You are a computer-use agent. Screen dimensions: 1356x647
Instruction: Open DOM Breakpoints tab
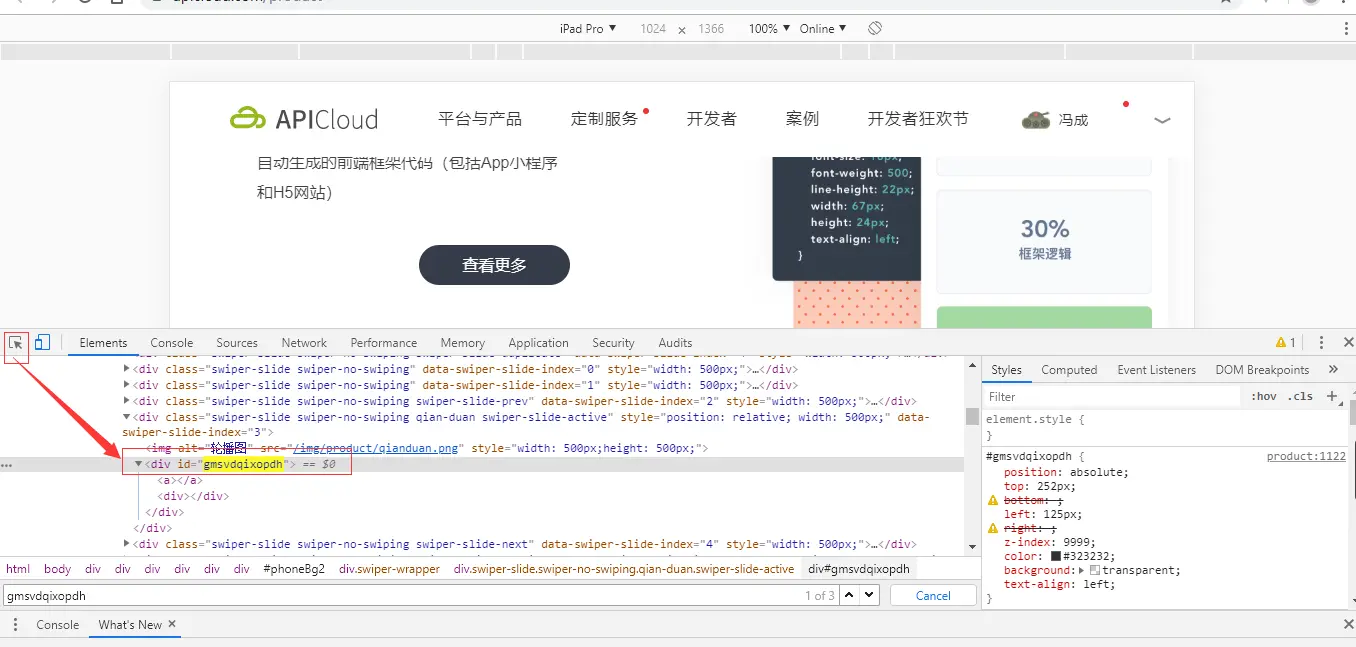(1262, 370)
